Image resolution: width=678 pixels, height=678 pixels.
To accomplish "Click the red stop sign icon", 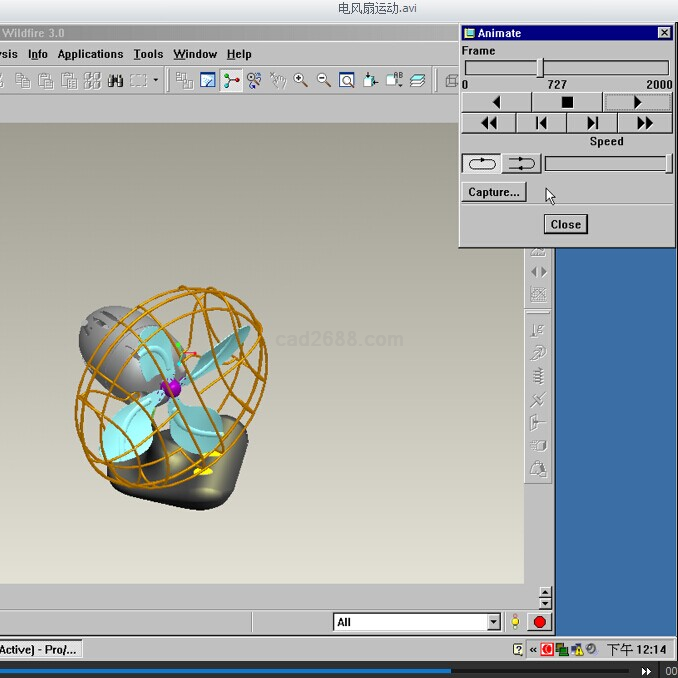I will click(x=540, y=622).
